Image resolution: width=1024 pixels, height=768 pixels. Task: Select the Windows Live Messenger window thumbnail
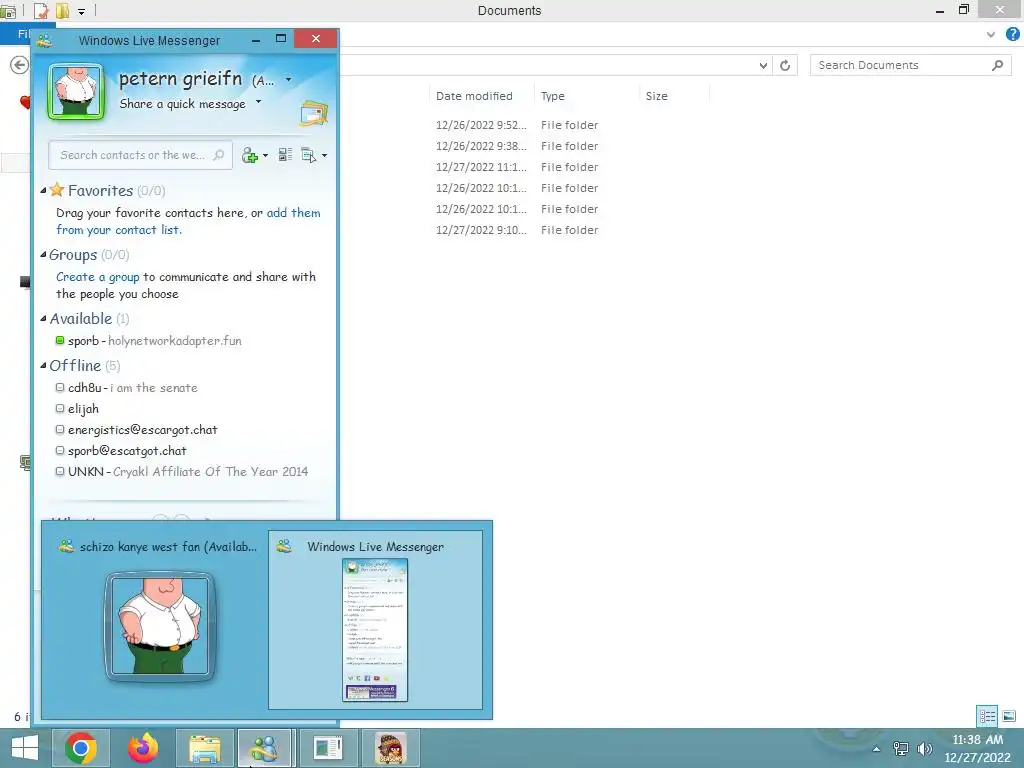376,619
